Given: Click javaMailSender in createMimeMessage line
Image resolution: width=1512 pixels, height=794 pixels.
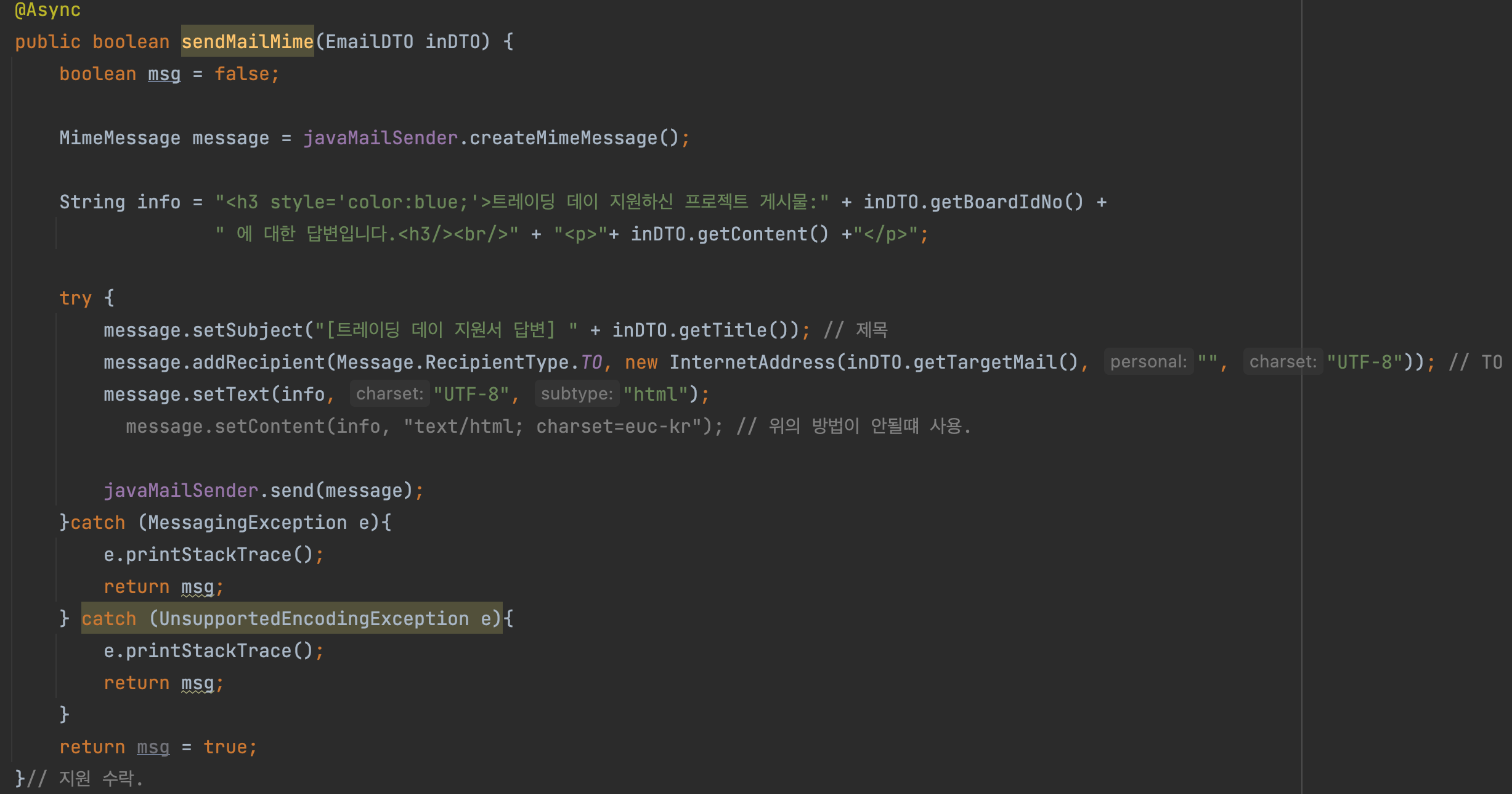Looking at the screenshot, I should (x=380, y=137).
